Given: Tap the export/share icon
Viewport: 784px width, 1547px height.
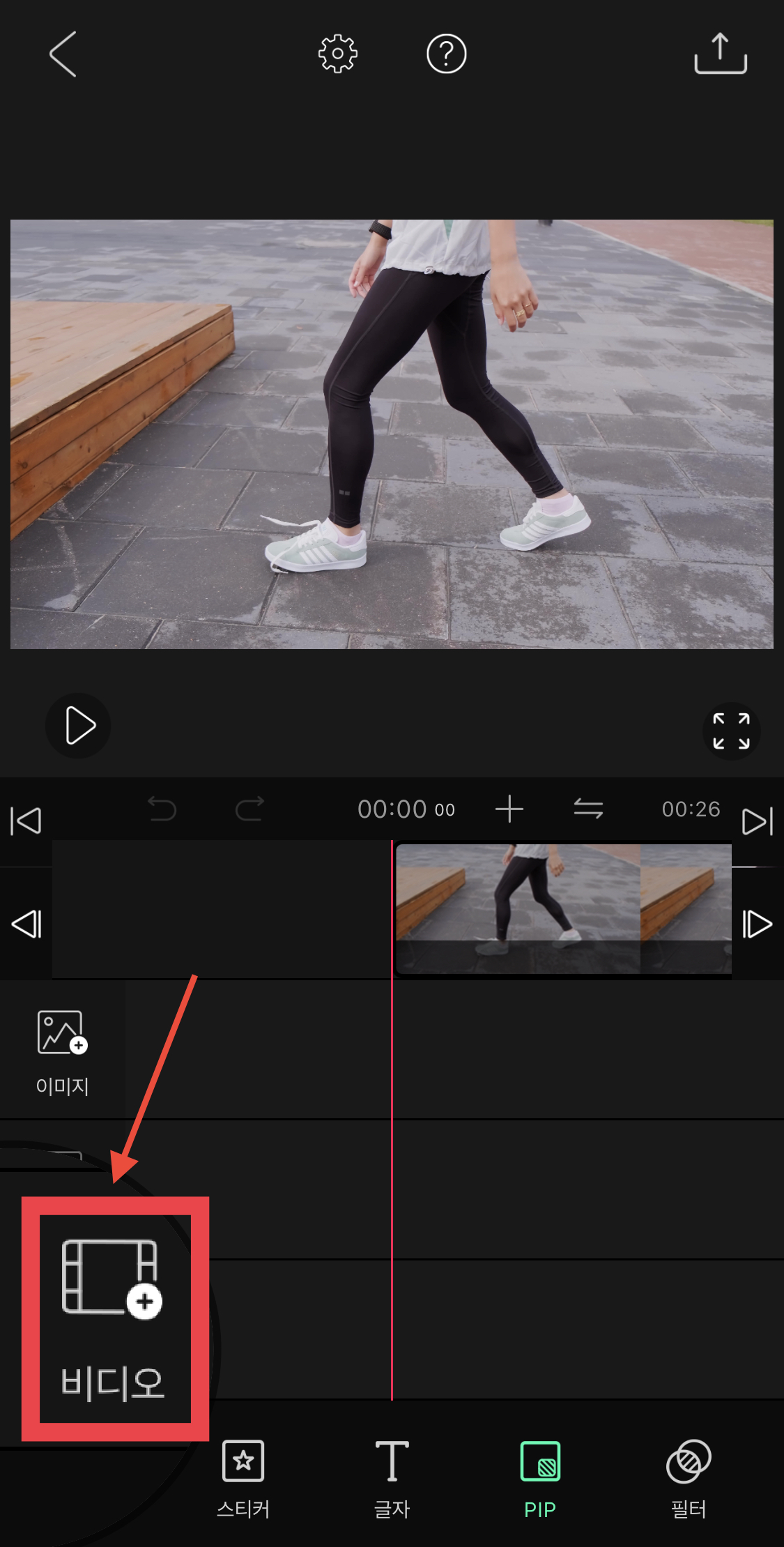Looking at the screenshot, I should click(721, 53).
